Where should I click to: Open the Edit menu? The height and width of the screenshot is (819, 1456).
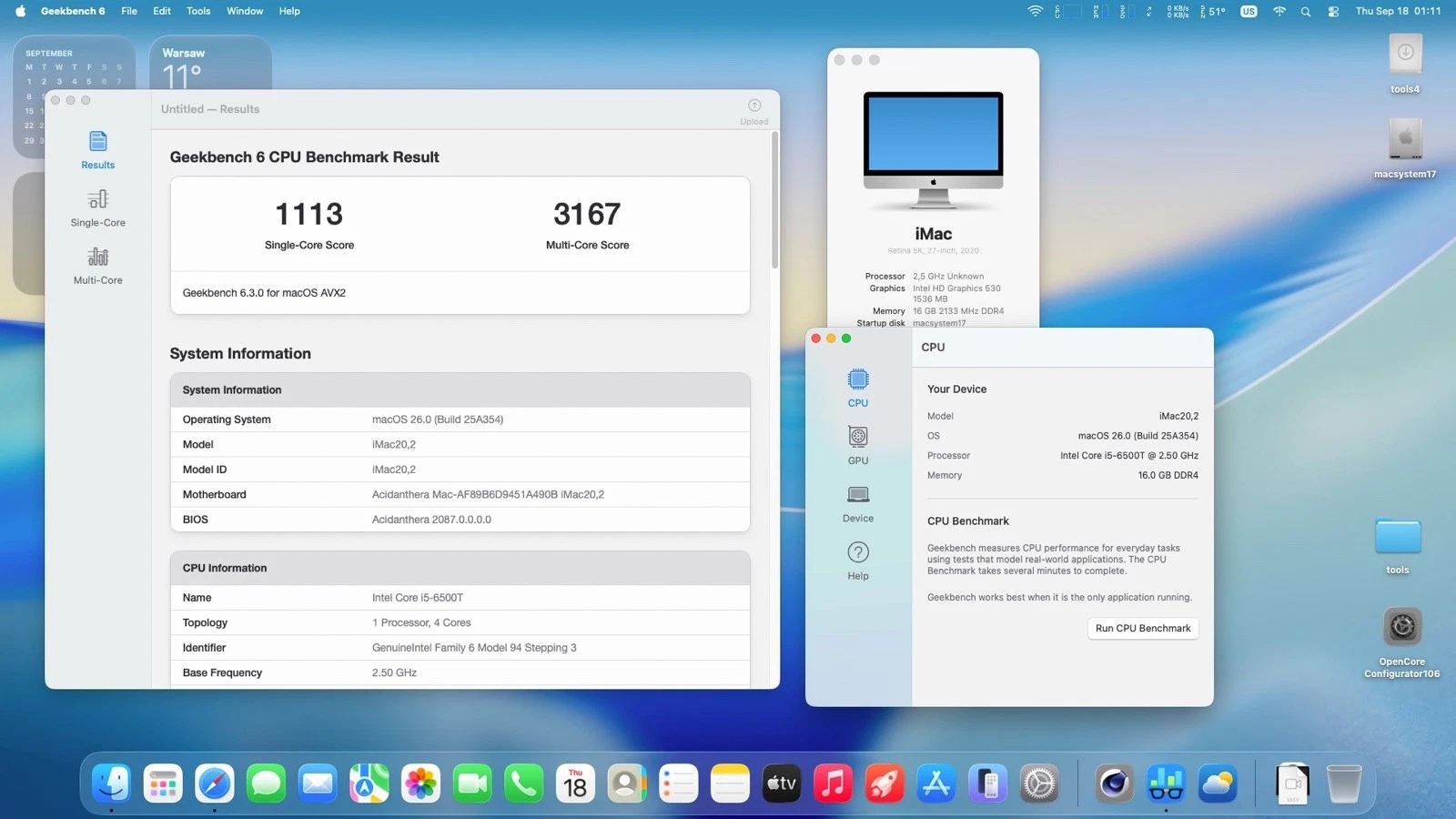pyautogui.click(x=162, y=11)
